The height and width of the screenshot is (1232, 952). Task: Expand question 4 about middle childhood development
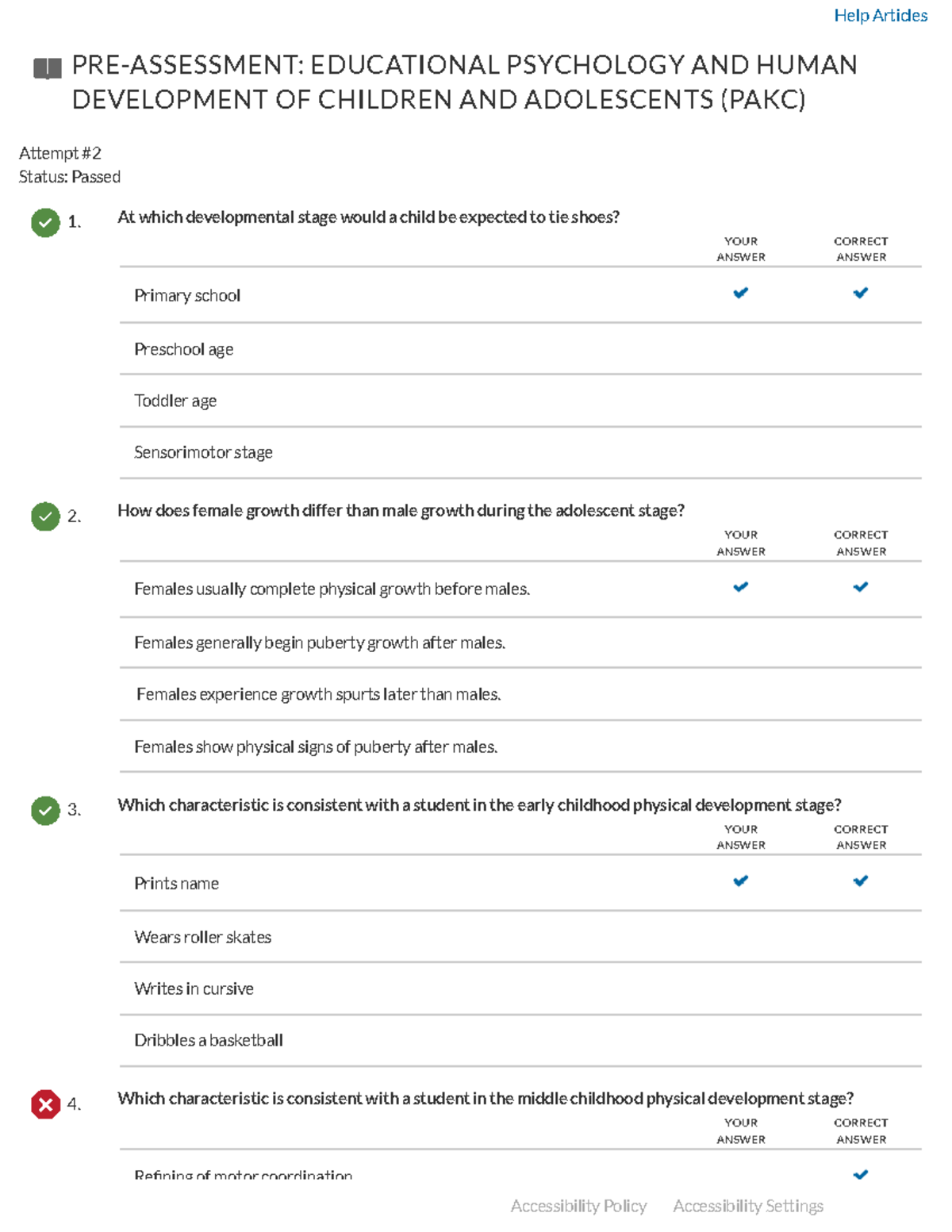point(486,1098)
